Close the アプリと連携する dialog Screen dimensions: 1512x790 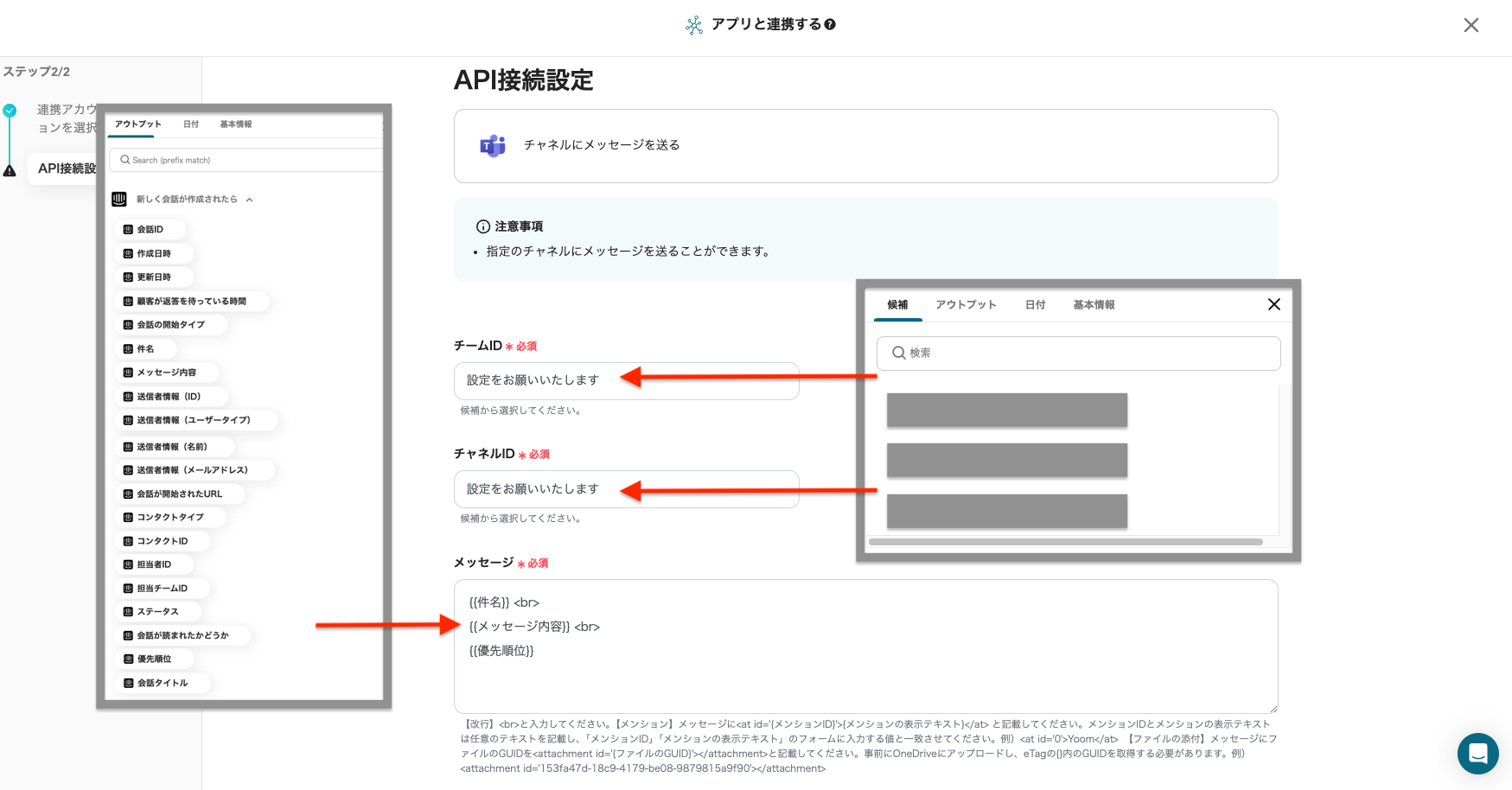tap(1471, 25)
